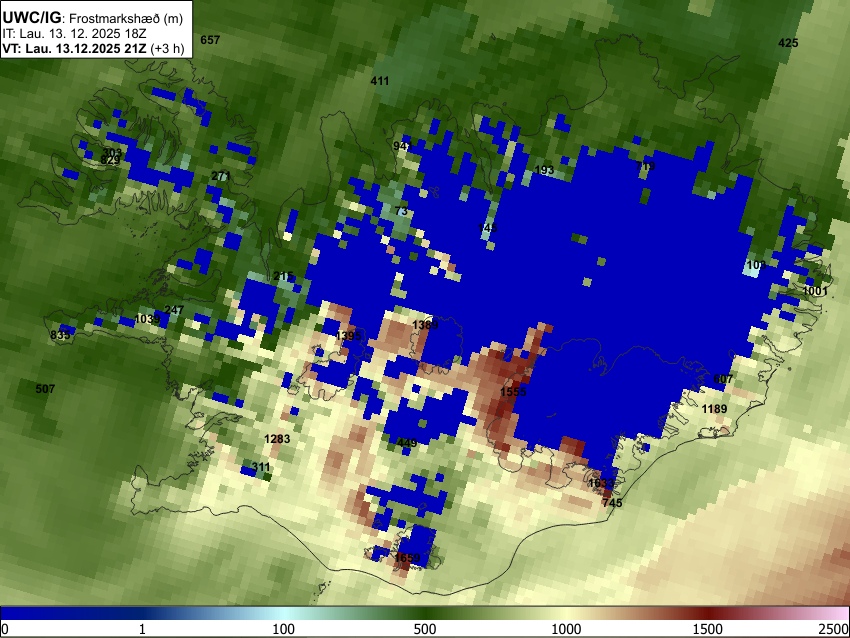Click the 607 map value
Image resolution: width=850 pixels, height=638 pixels.
pyautogui.click(x=723, y=379)
